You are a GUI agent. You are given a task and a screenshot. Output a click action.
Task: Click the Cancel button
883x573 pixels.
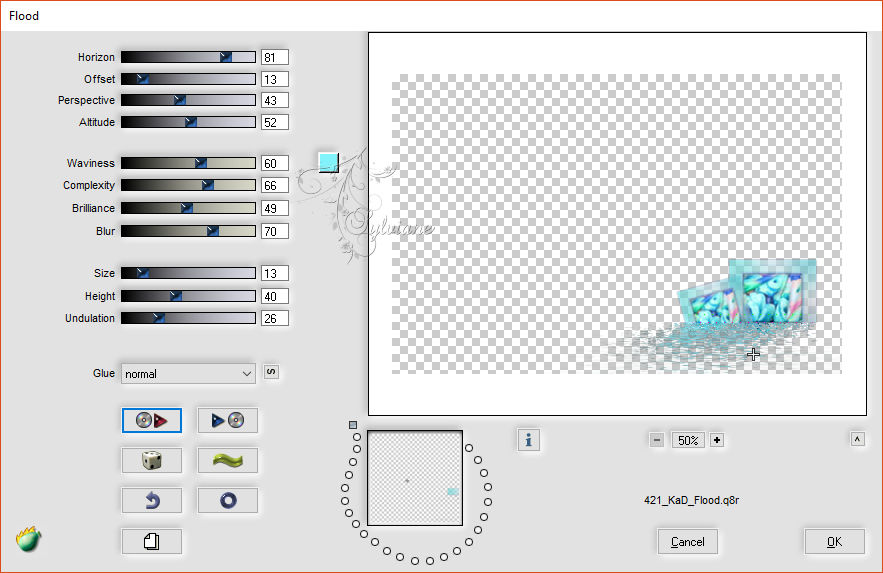[688, 541]
